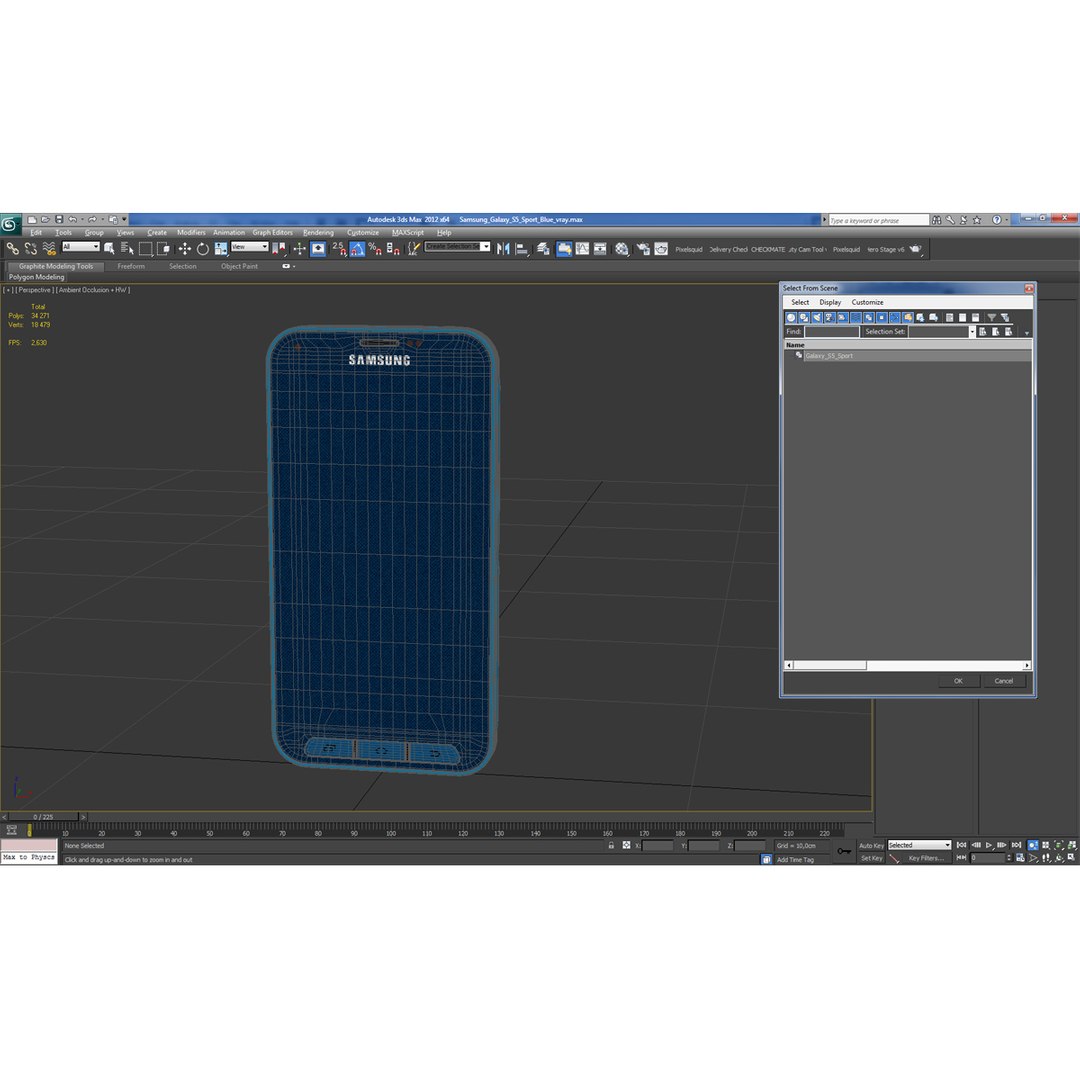The image size is (1080, 1080).
Task: Activate the Select and Move tool
Action: coord(185,249)
